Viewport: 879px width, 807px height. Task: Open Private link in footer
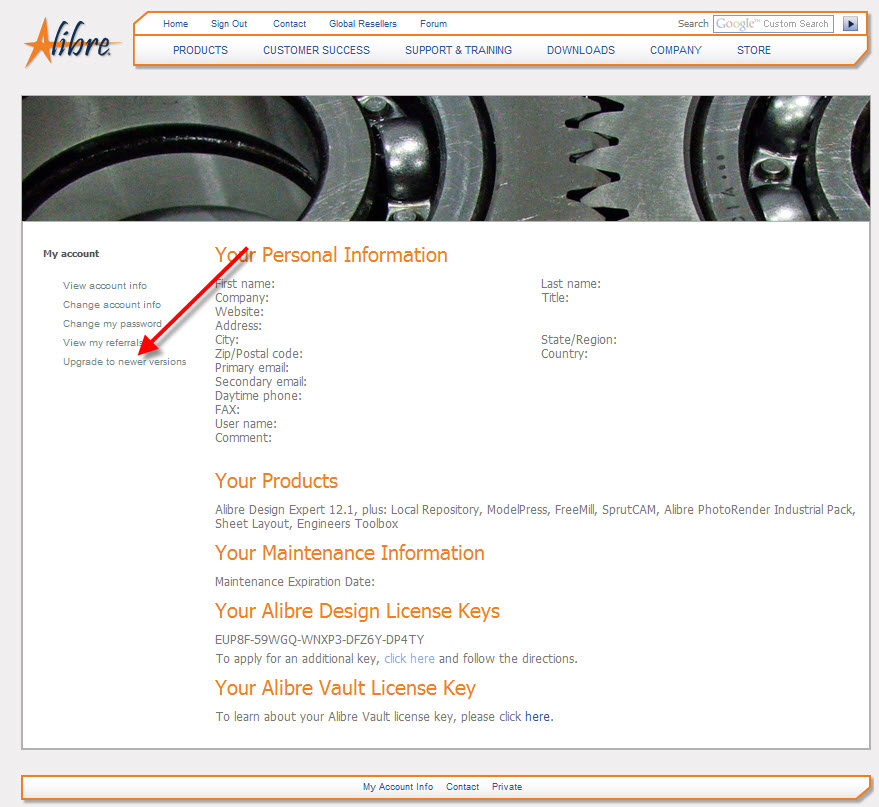[507, 787]
